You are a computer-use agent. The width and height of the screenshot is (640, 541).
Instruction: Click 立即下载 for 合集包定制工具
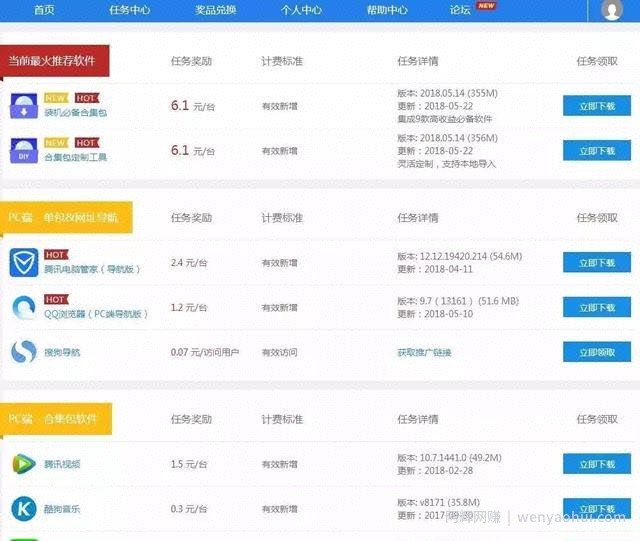(597, 151)
